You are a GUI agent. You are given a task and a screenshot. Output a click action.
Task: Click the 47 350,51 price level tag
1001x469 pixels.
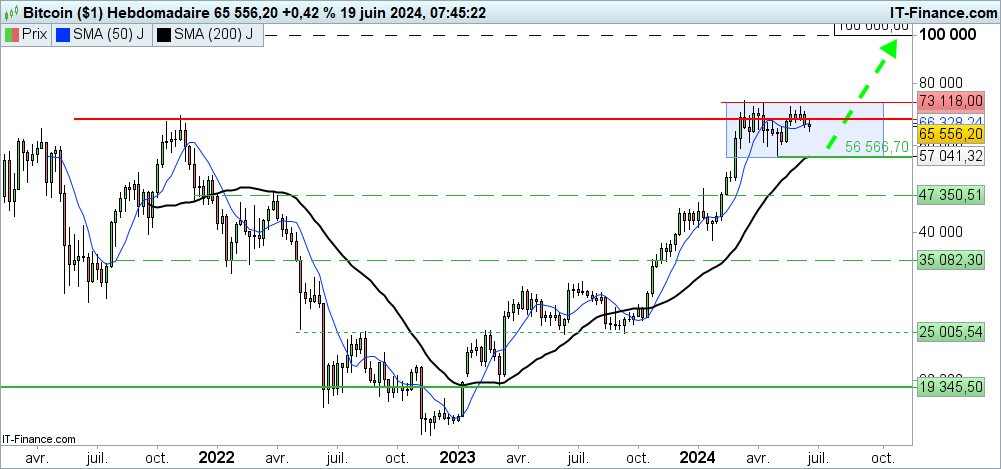pos(951,196)
